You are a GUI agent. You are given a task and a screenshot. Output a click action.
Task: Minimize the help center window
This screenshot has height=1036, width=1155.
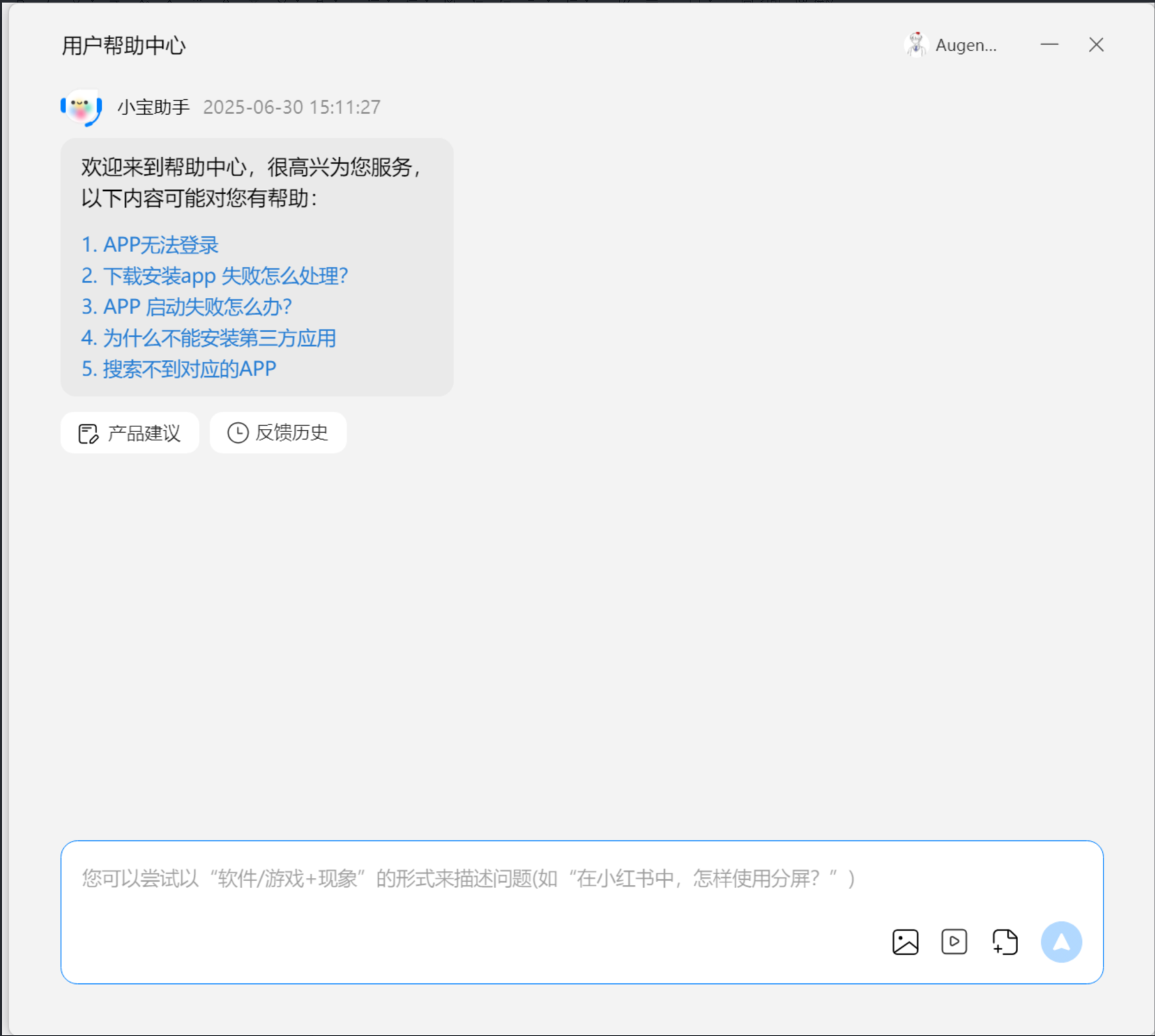(1049, 45)
